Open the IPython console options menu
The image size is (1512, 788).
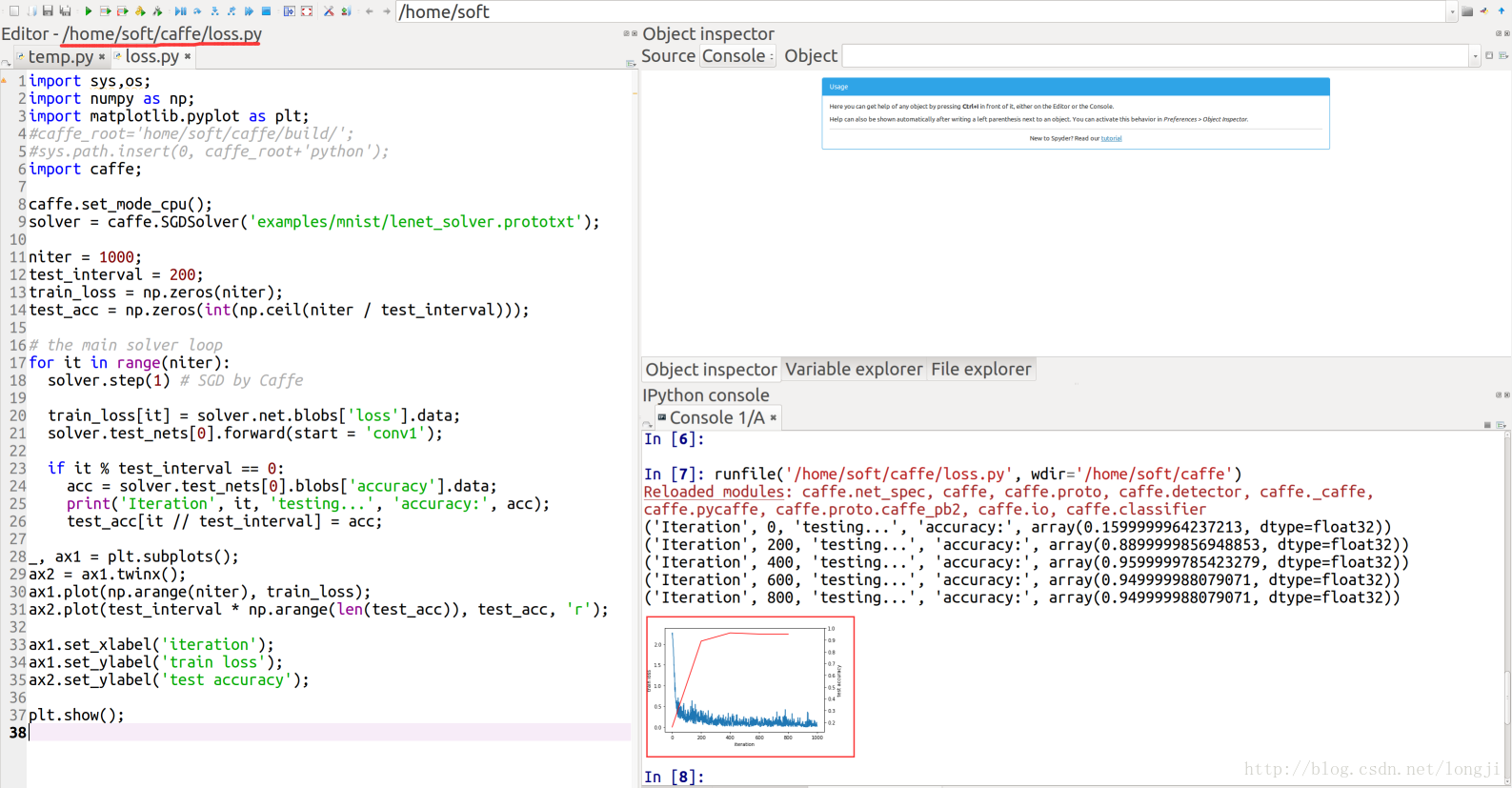coord(1501,425)
